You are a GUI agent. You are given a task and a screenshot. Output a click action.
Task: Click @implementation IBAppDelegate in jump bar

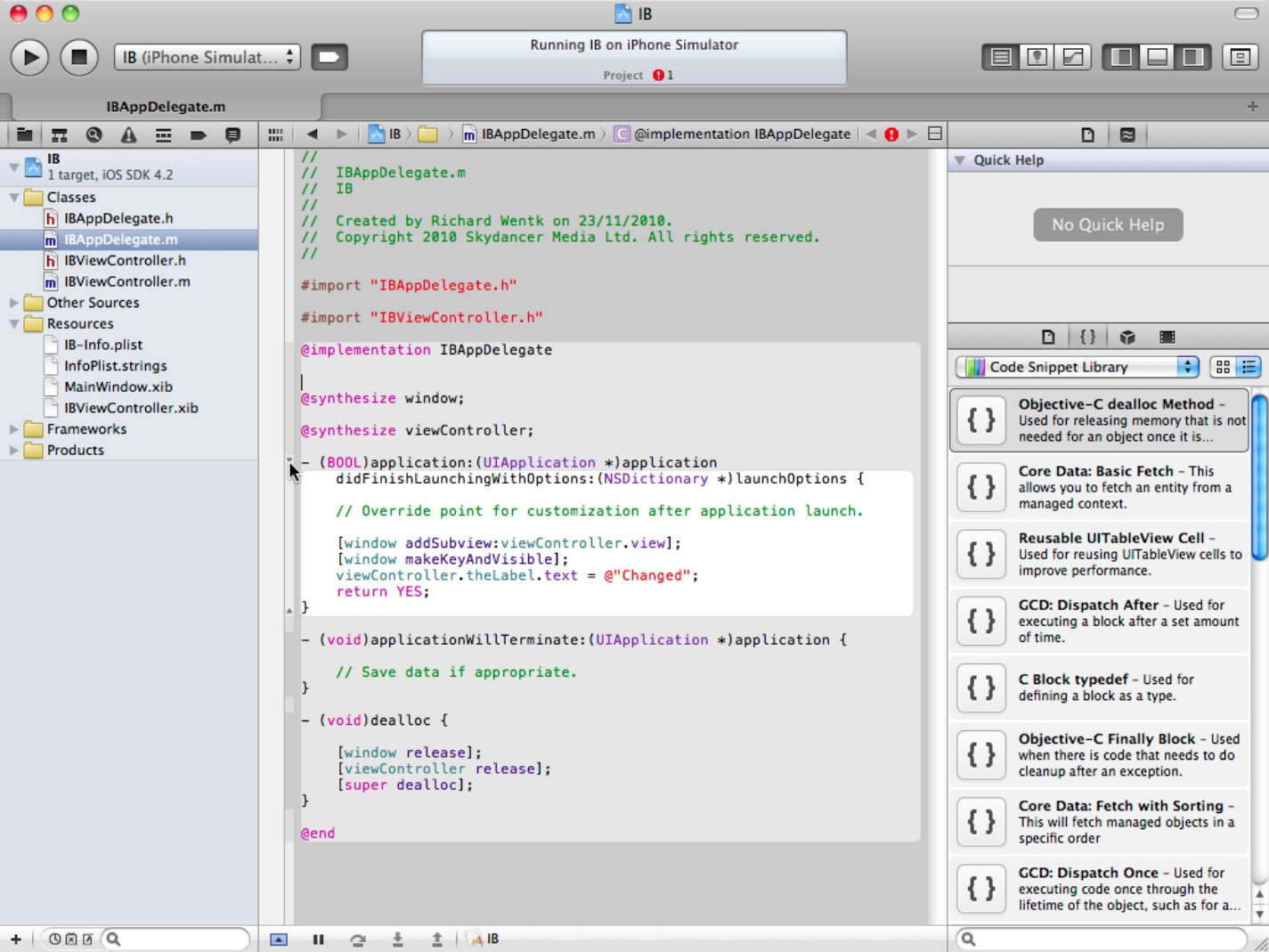tap(732, 134)
